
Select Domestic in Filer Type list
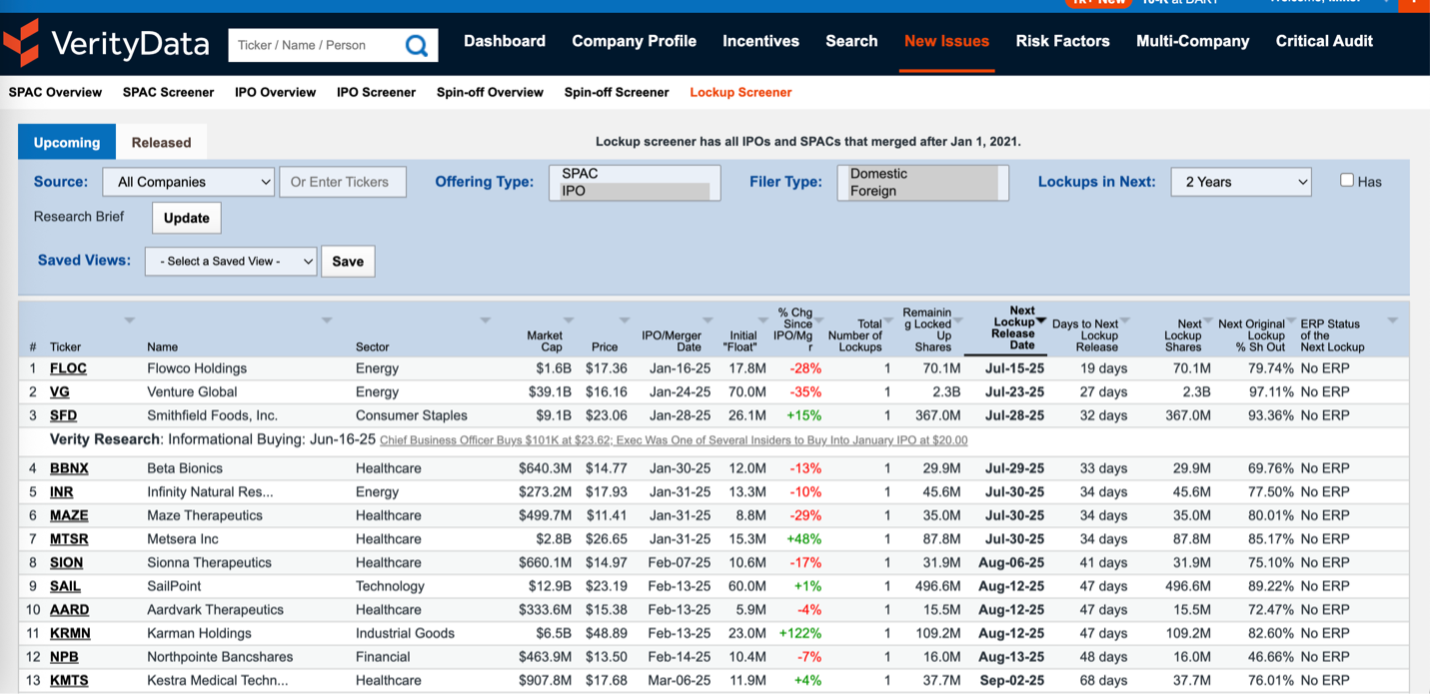922,174
